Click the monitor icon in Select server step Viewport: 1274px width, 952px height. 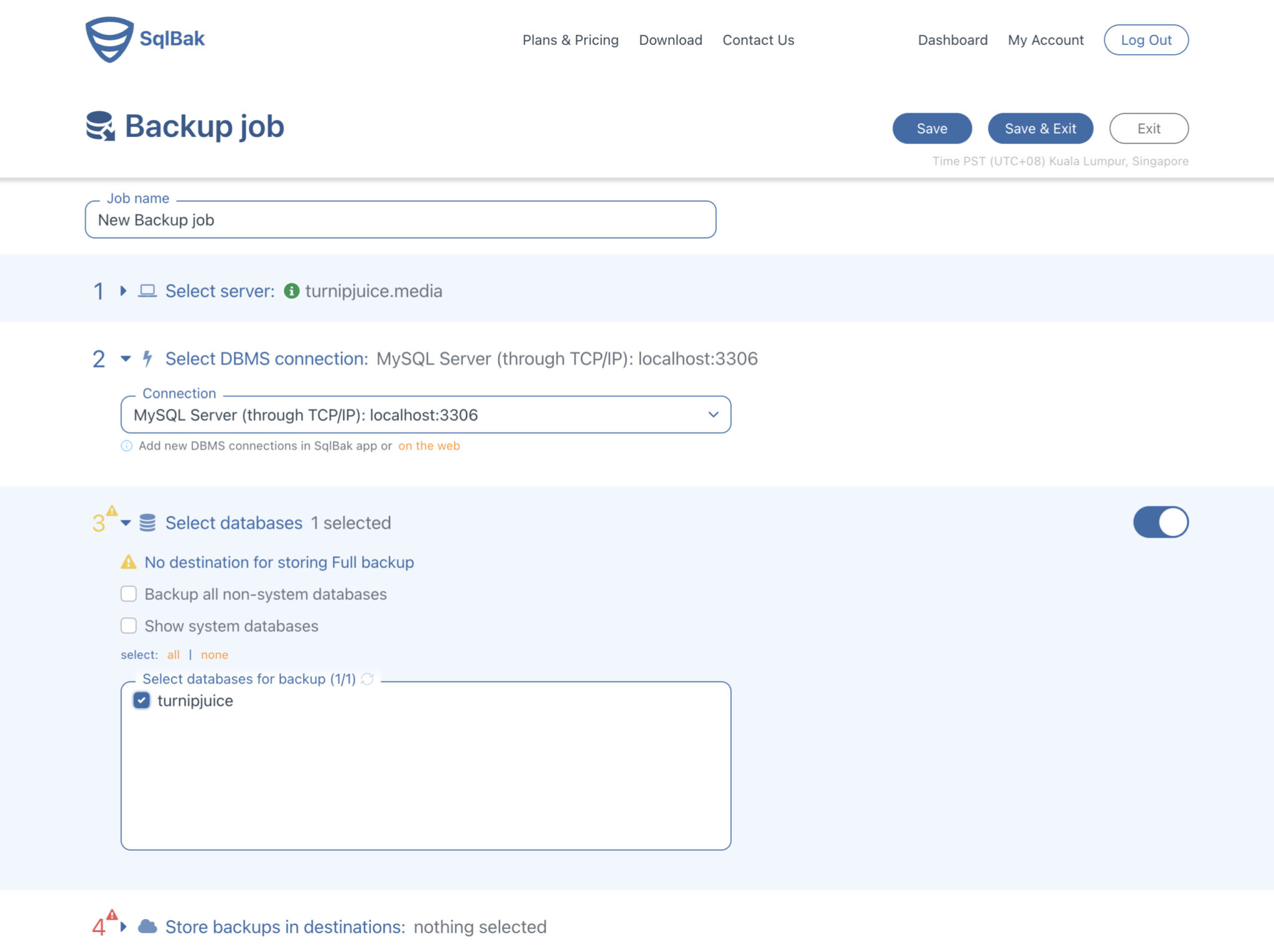click(x=147, y=291)
